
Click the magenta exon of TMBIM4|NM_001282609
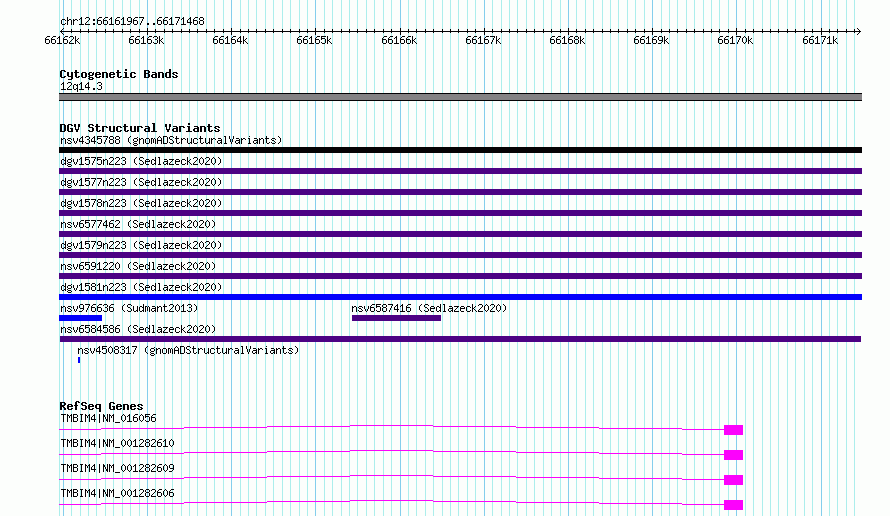[x=733, y=480]
